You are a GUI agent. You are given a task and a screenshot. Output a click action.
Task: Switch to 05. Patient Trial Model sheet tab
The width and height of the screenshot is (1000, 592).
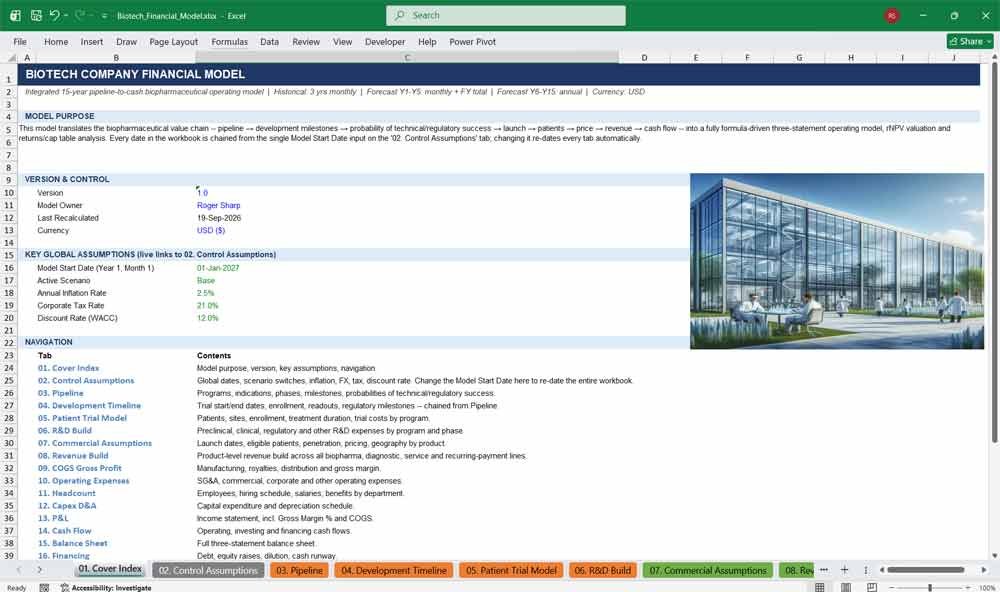pos(511,570)
